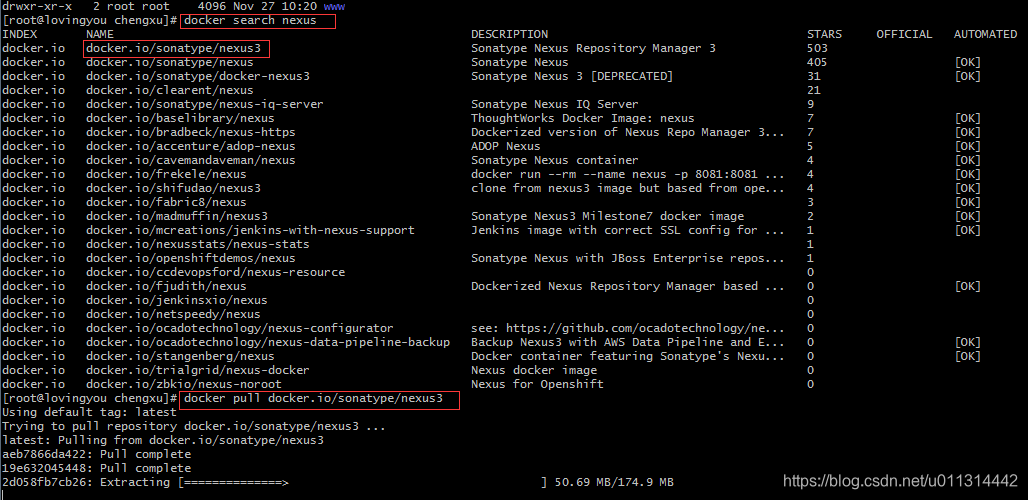Click docker.io/netspeedy/nexus entry

pyautogui.click(x=173, y=314)
